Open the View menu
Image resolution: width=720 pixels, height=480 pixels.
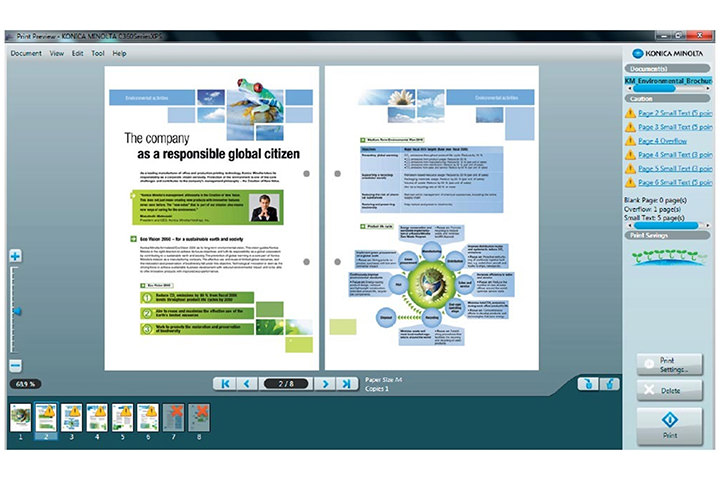coord(56,53)
